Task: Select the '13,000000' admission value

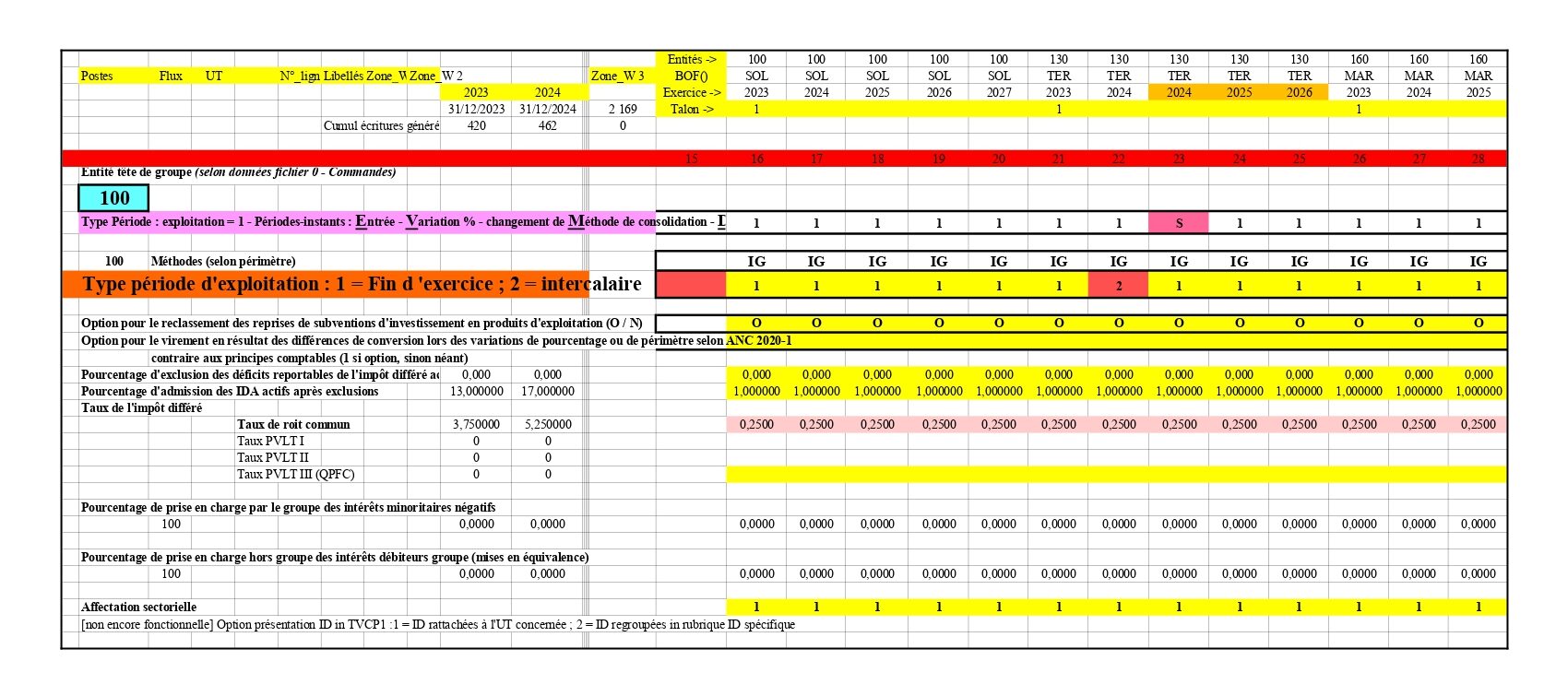Action: pos(476,391)
